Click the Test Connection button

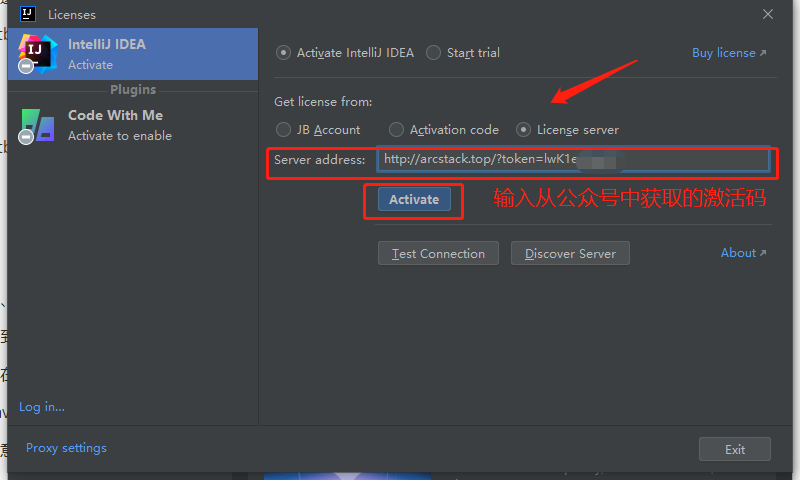pos(438,254)
